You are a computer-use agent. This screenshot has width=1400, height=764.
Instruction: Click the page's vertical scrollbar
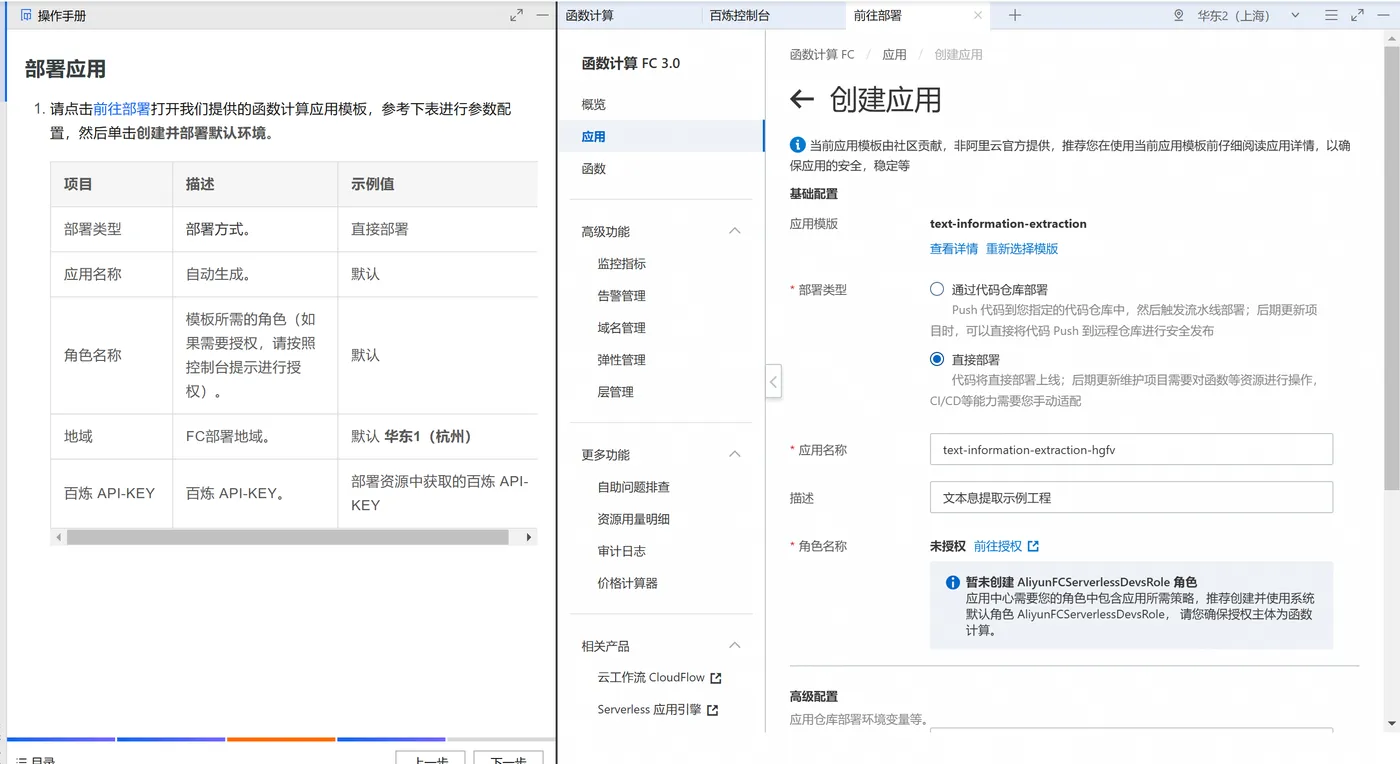1392,270
